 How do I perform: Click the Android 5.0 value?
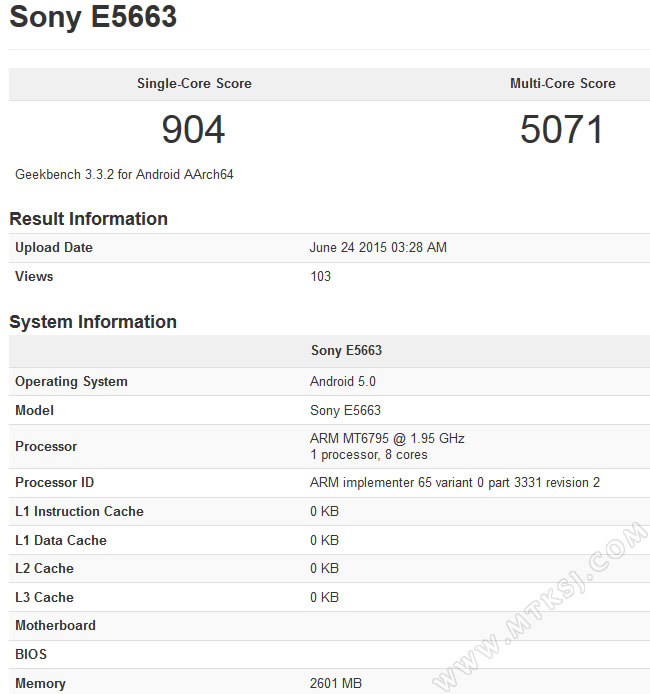(x=343, y=382)
